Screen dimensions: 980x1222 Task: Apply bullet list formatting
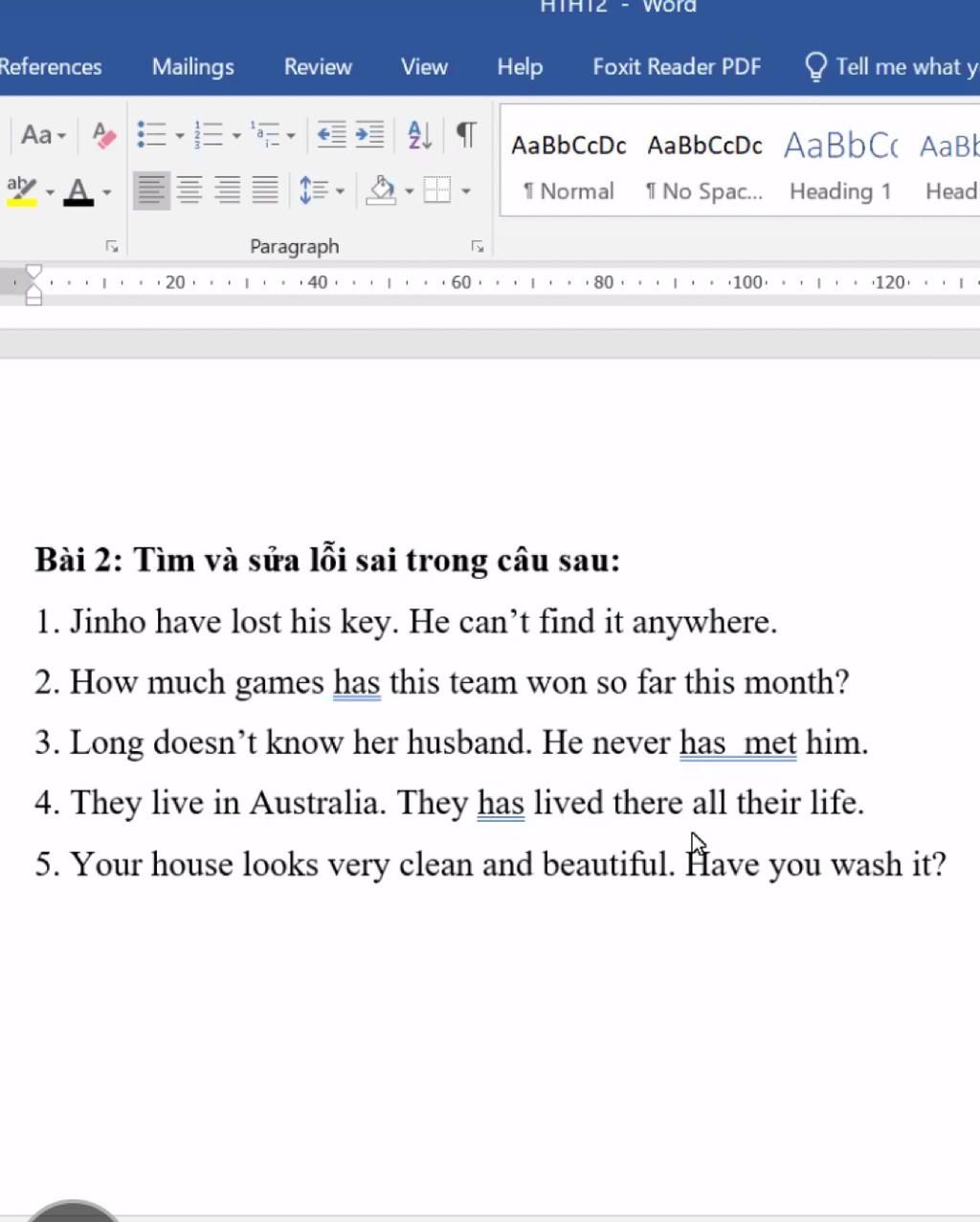click(151, 135)
